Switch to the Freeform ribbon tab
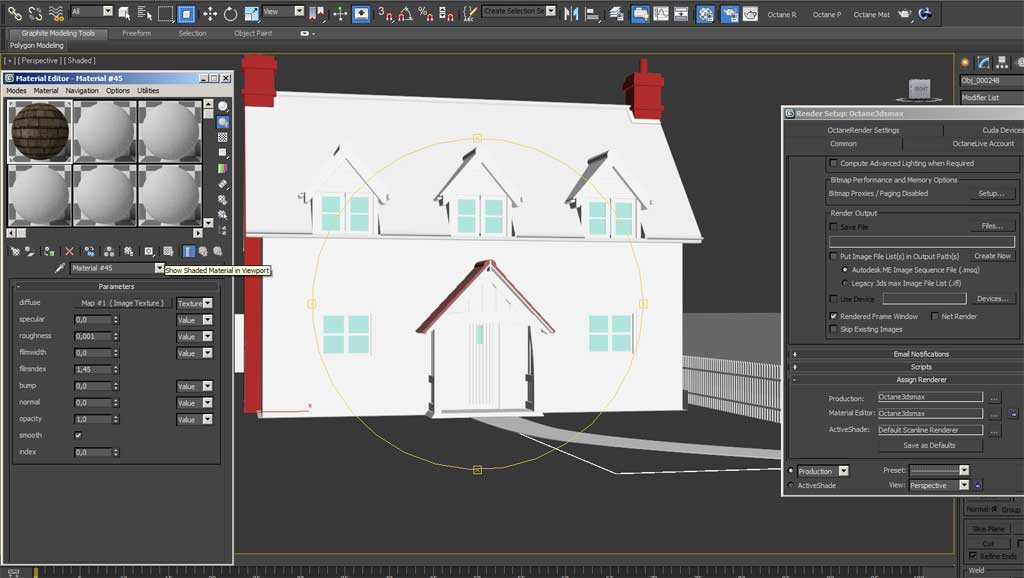1024x578 pixels. 136,33
